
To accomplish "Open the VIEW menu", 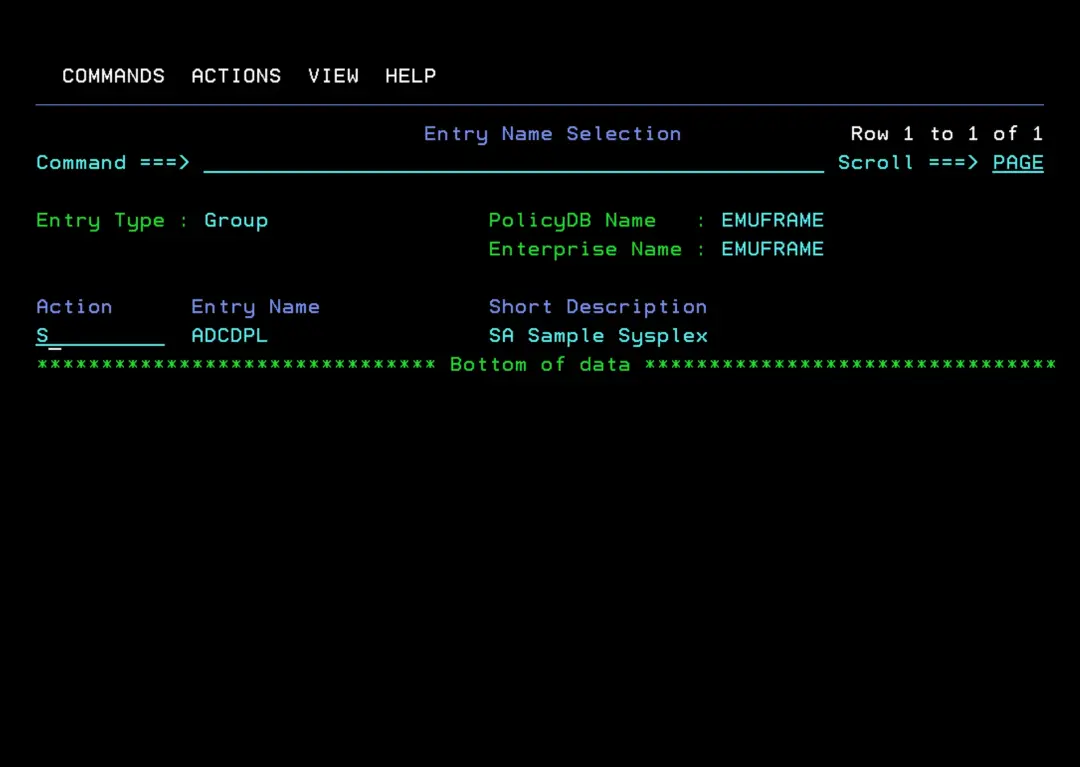I will (x=333, y=76).
